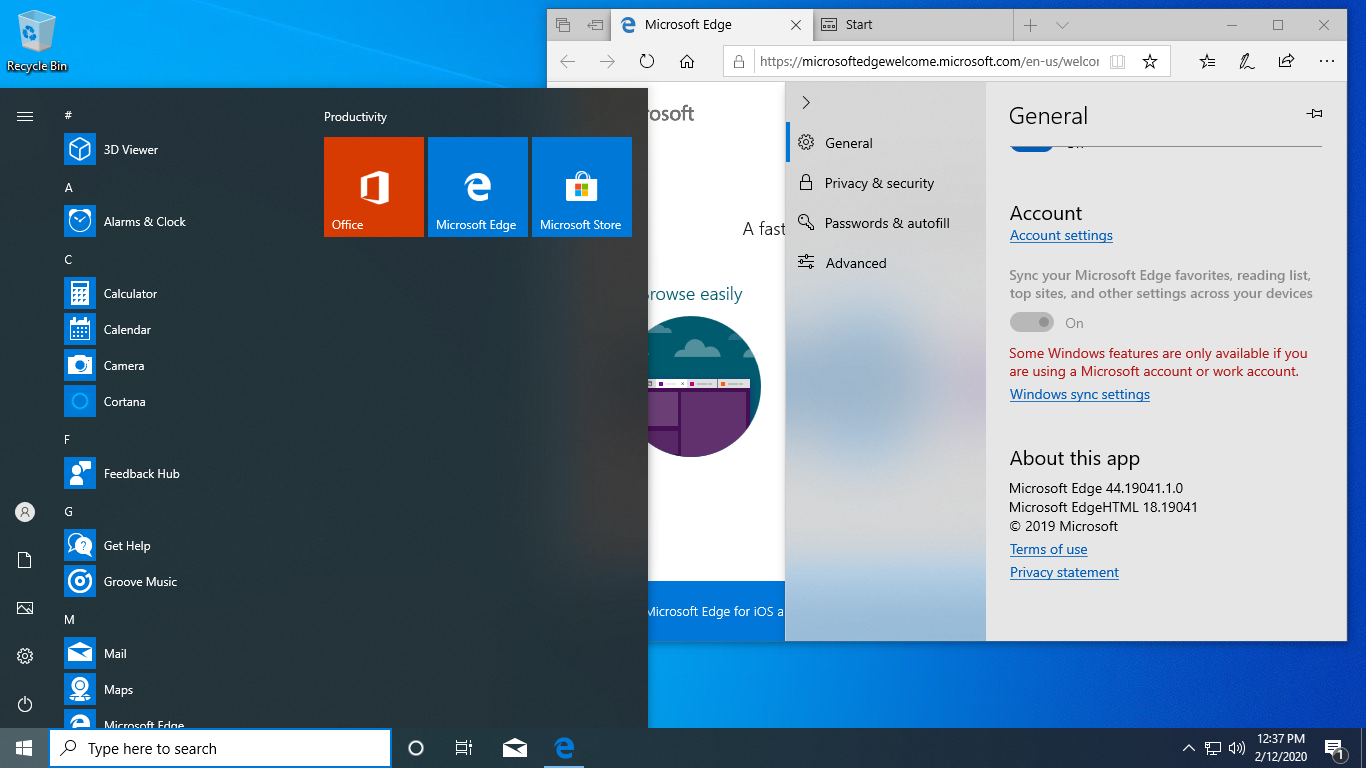Screen dimensions: 1366x768
Task: Refresh the Edge page
Action: click(647, 62)
